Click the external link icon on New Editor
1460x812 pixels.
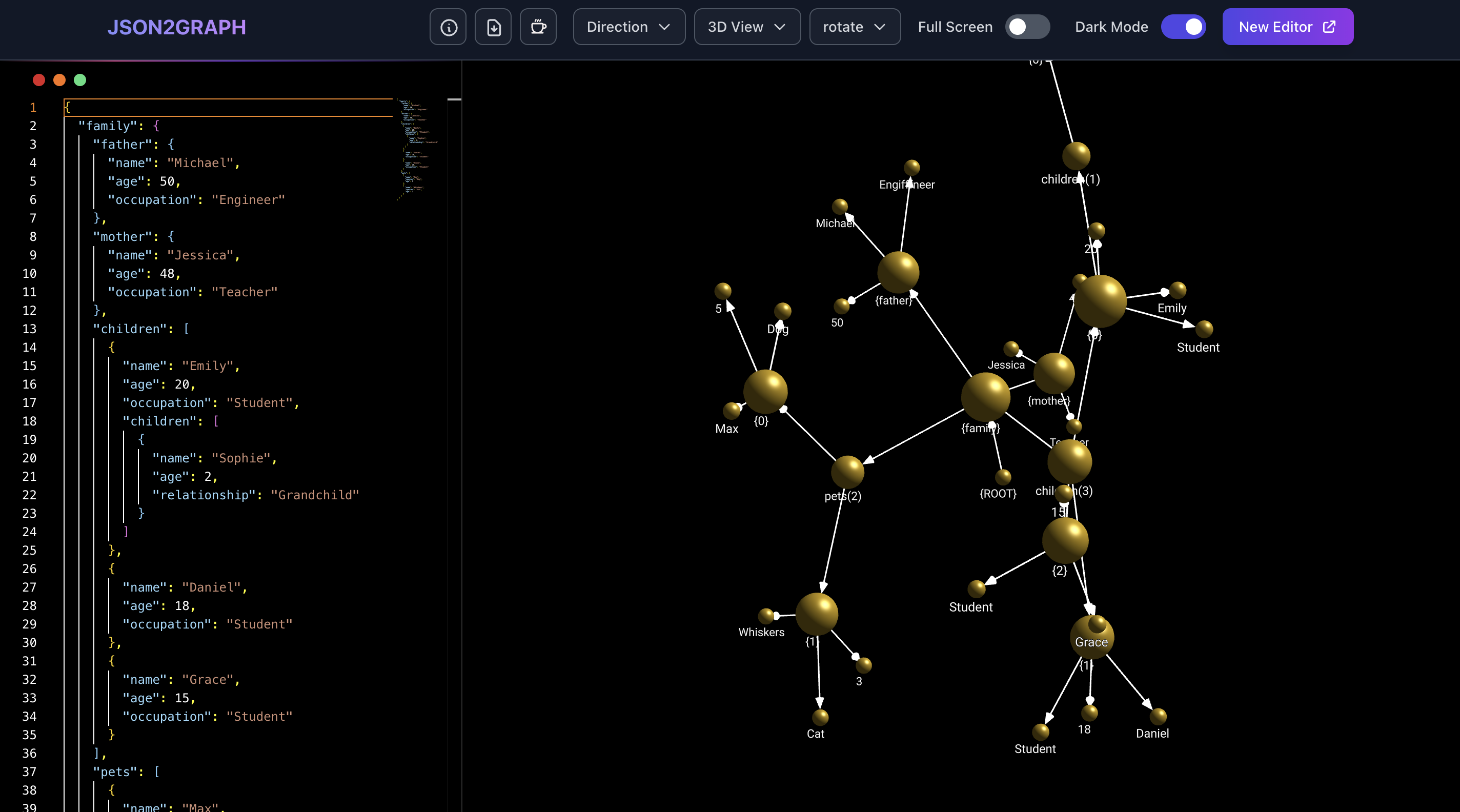click(1329, 27)
